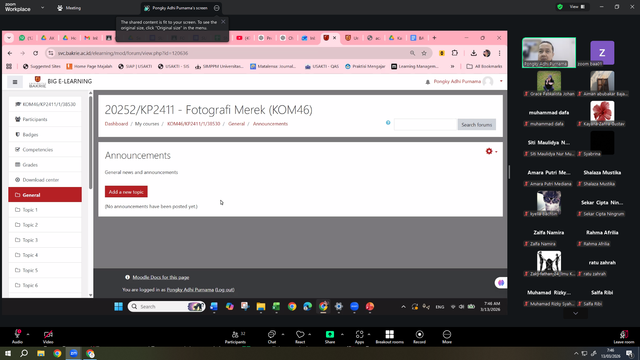
Task: Select Topic 1 in sidebar
Action: 45,210
